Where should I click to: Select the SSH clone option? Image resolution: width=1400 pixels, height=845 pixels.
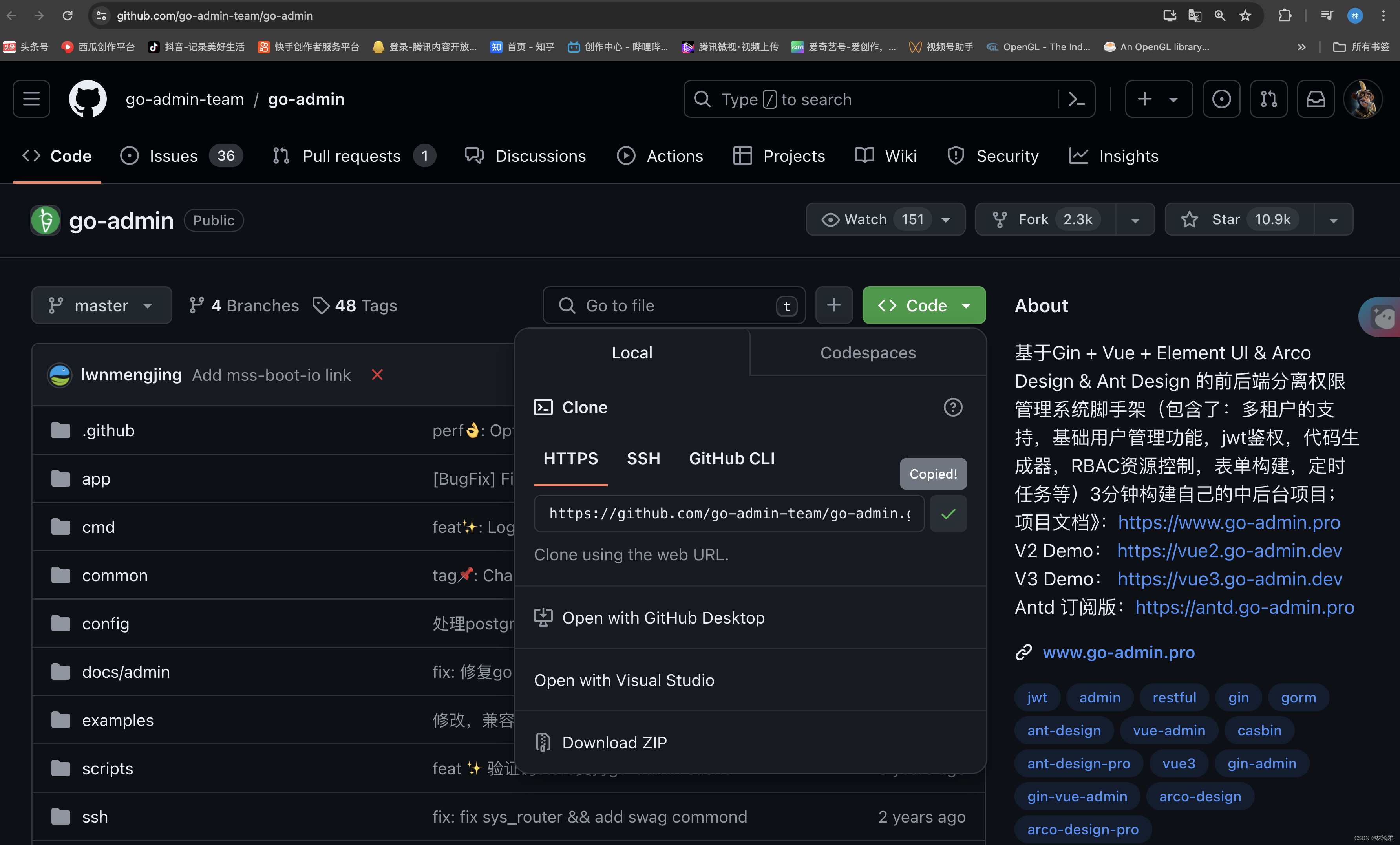coord(643,458)
